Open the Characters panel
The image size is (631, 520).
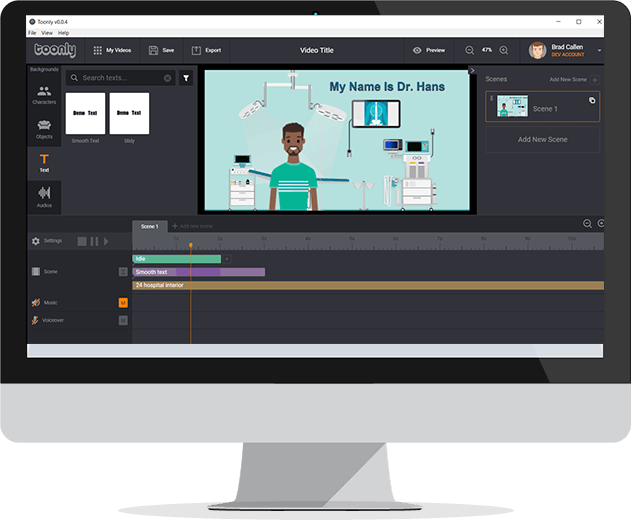point(44,95)
